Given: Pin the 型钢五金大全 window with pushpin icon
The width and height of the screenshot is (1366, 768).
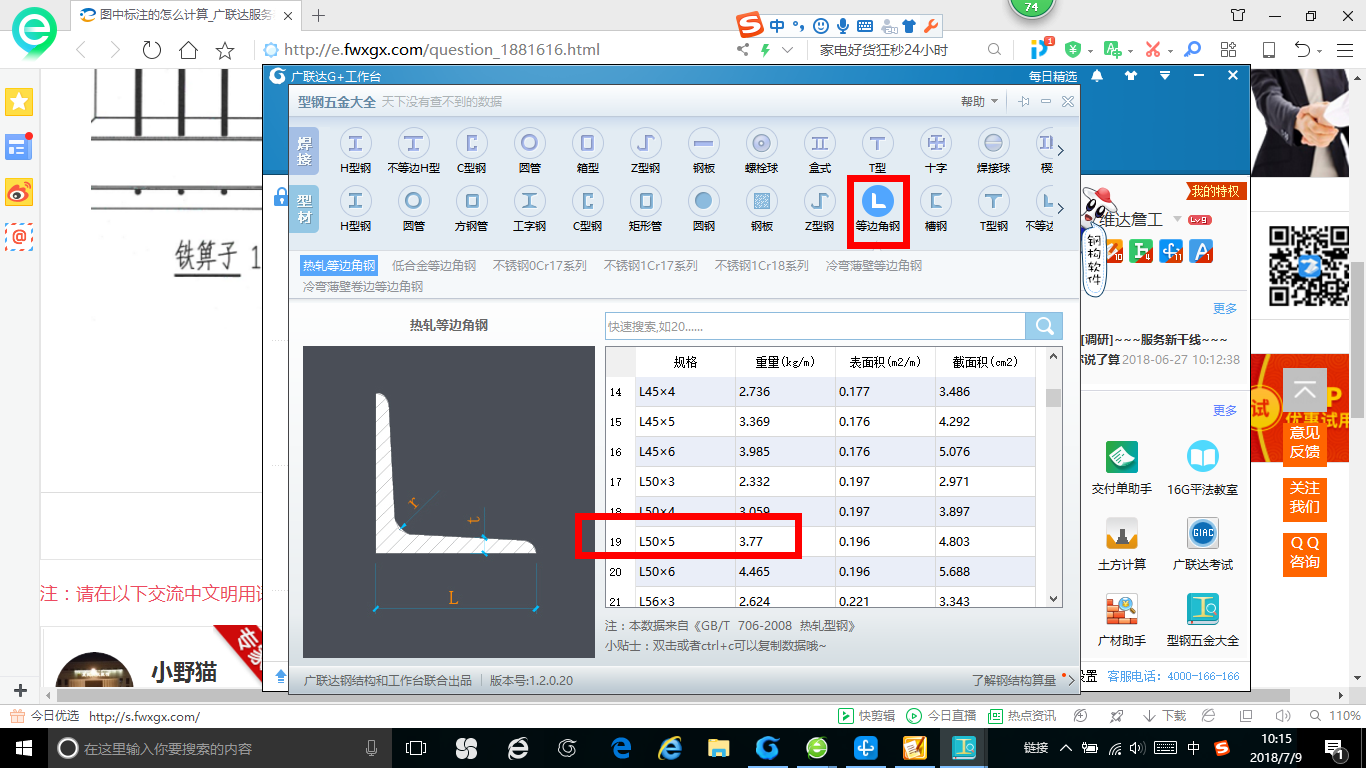Looking at the screenshot, I should coord(1024,101).
